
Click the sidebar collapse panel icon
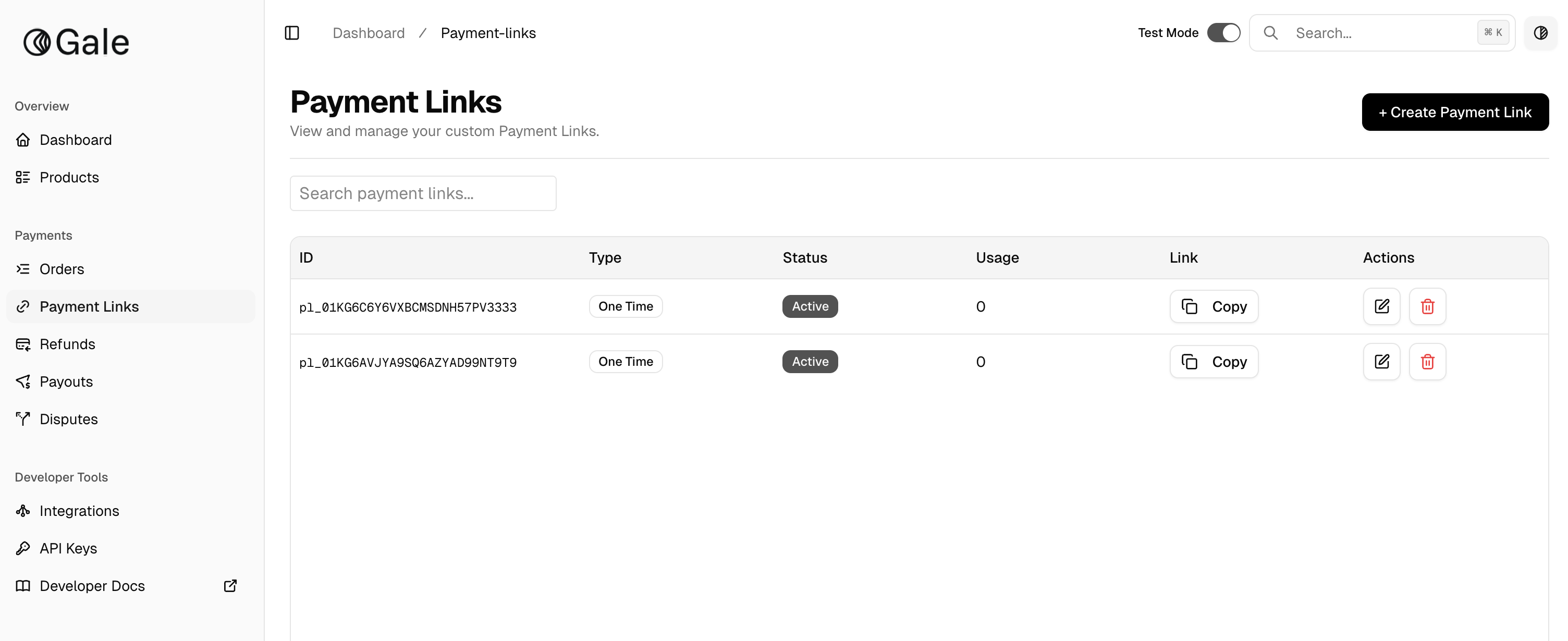pos(291,33)
